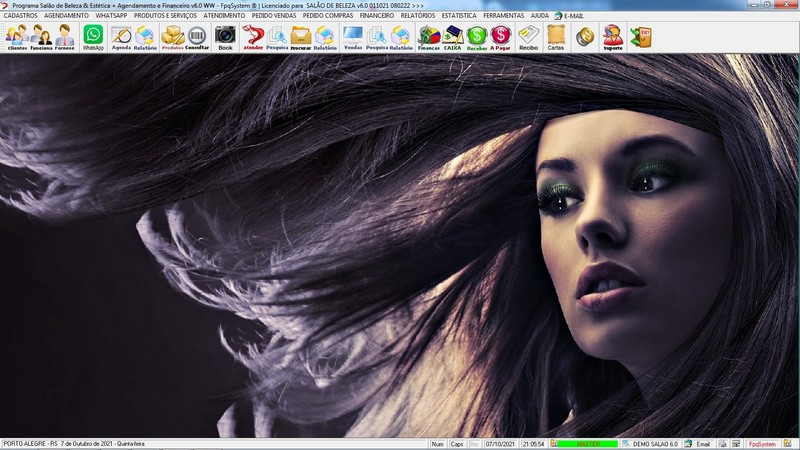Open the A Pagar red dollar icon

point(500,37)
